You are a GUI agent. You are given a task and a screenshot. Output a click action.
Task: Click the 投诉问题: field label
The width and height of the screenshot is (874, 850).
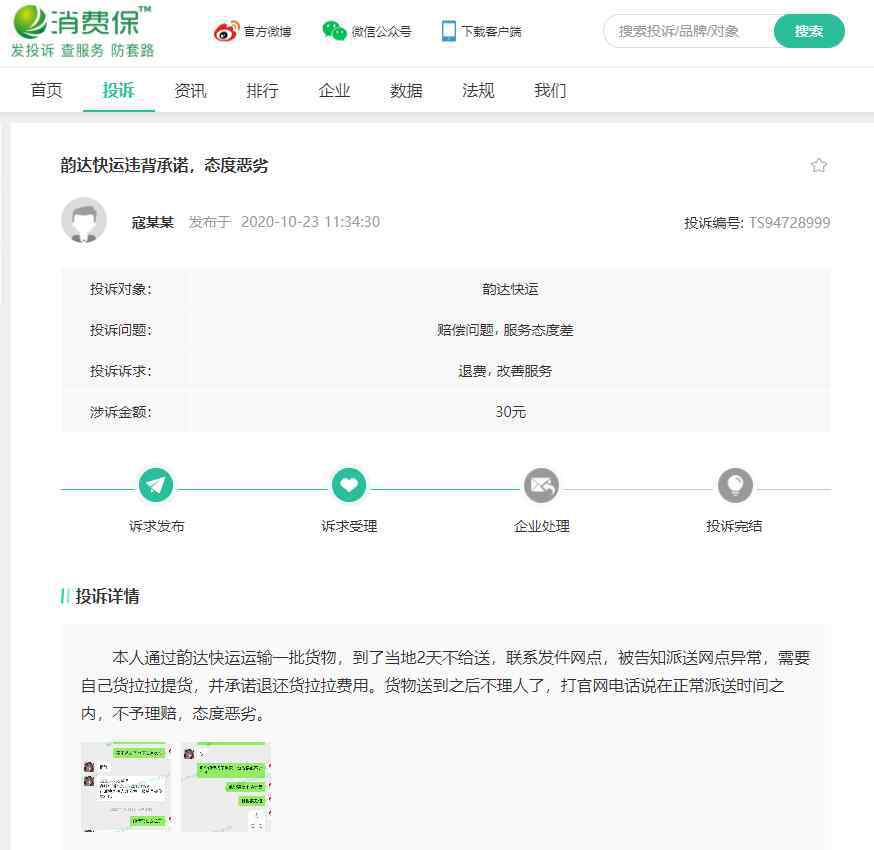point(120,330)
